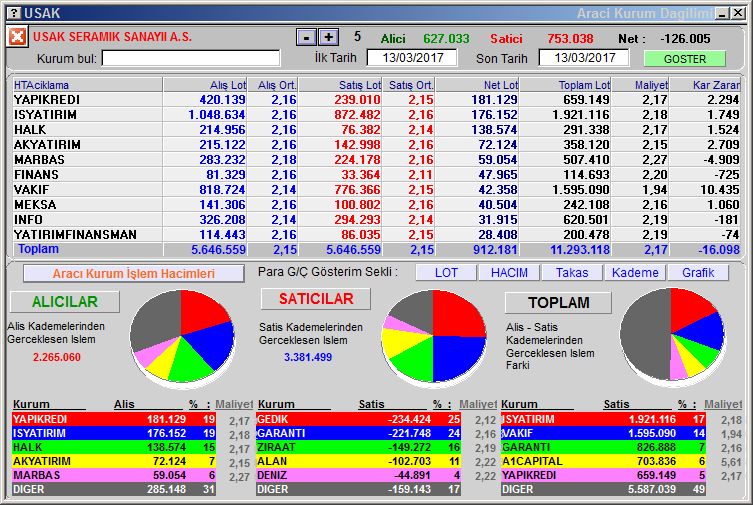Sort by Alış Ort. column header
This screenshot has height=505, width=753.
click(274, 85)
